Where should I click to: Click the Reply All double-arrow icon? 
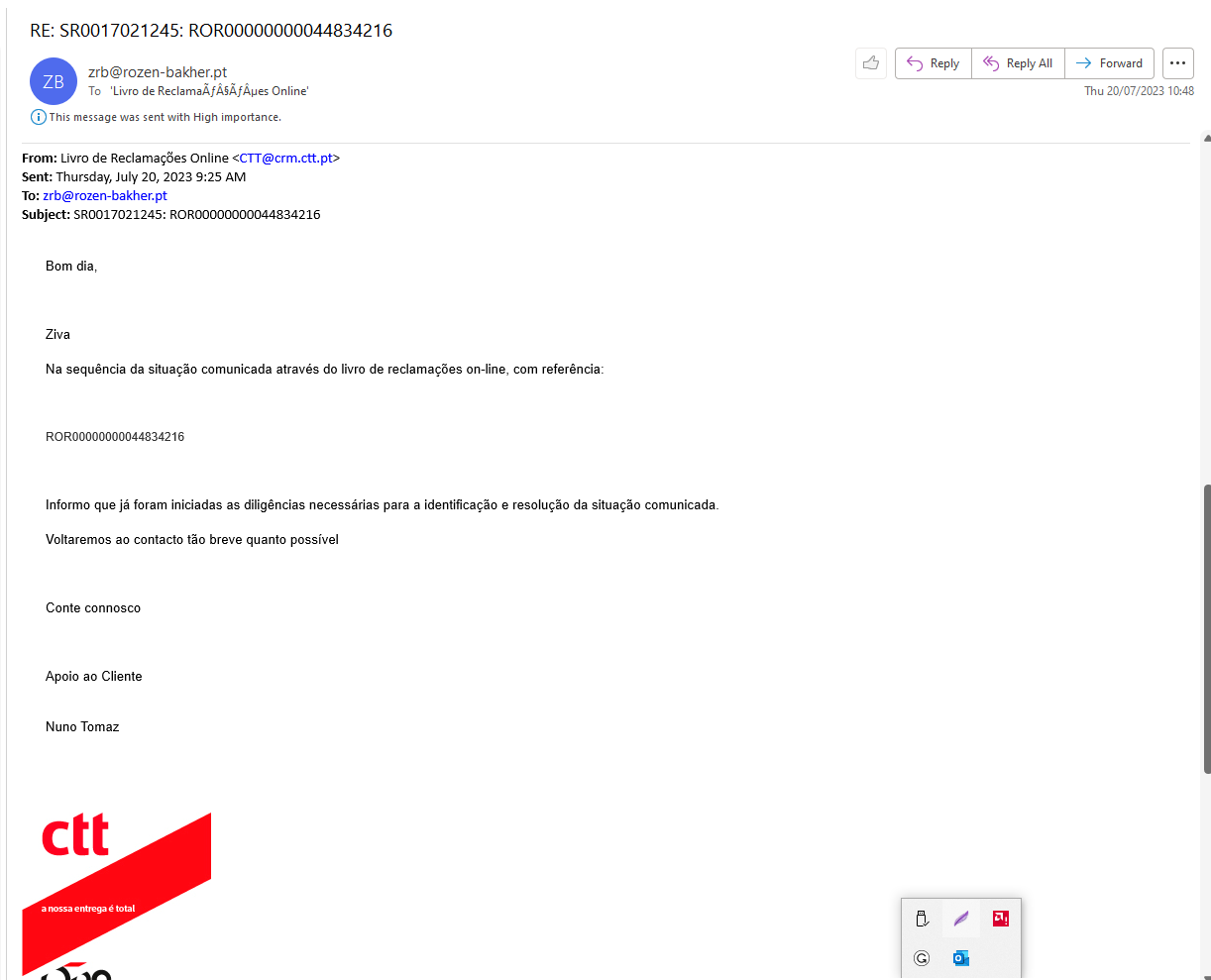click(x=991, y=62)
